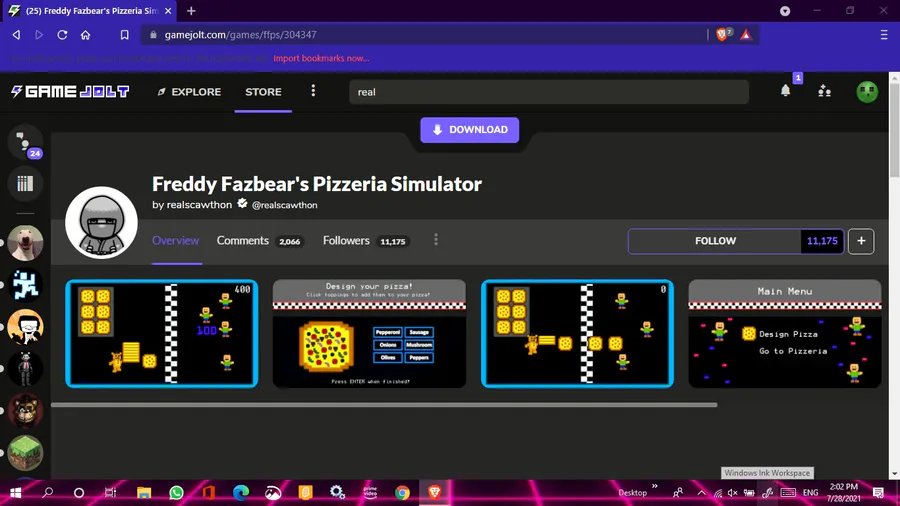Expand the Desktop toolbar chevron

pyautogui.click(x=654, y=487)
